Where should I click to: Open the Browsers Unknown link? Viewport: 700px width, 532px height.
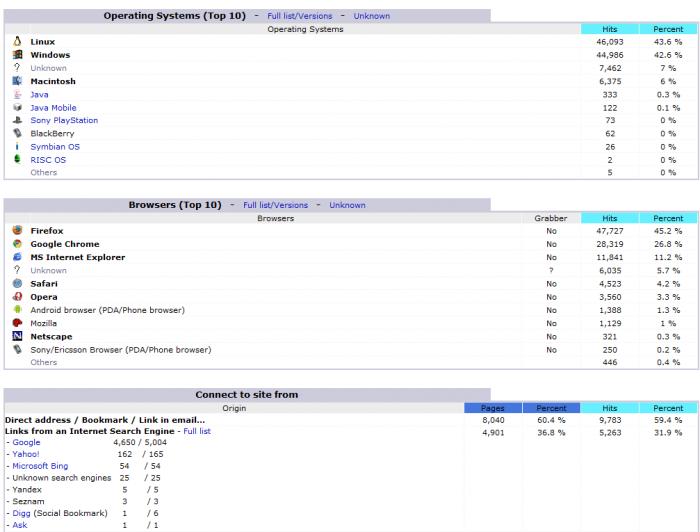tap(347, 205)
